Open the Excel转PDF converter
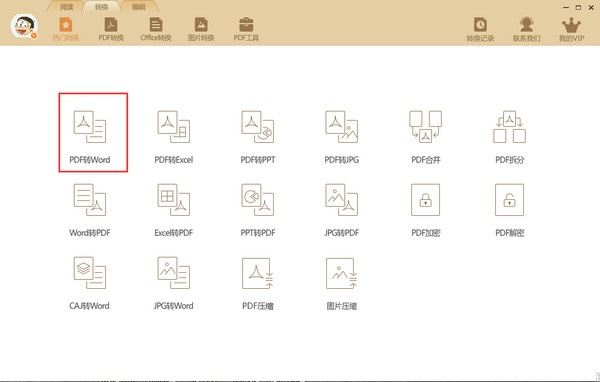This screenshot has height=382, width=600. pyautogui.click(x=174, y=210)
